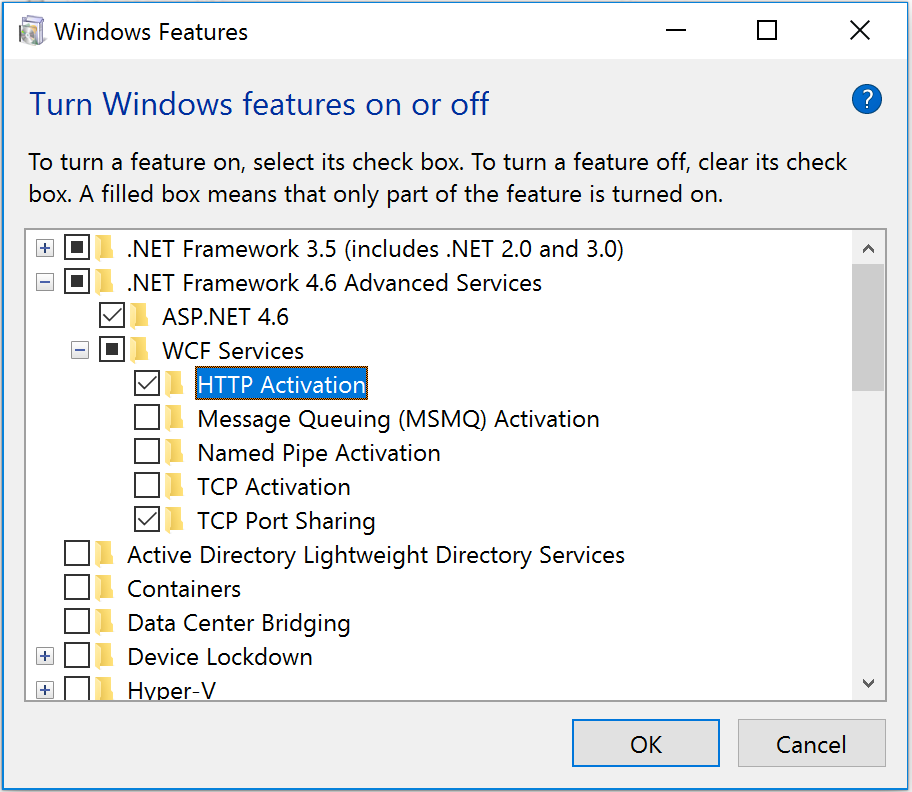Collapse the WCF Services subtree

[x=80, y=351]
